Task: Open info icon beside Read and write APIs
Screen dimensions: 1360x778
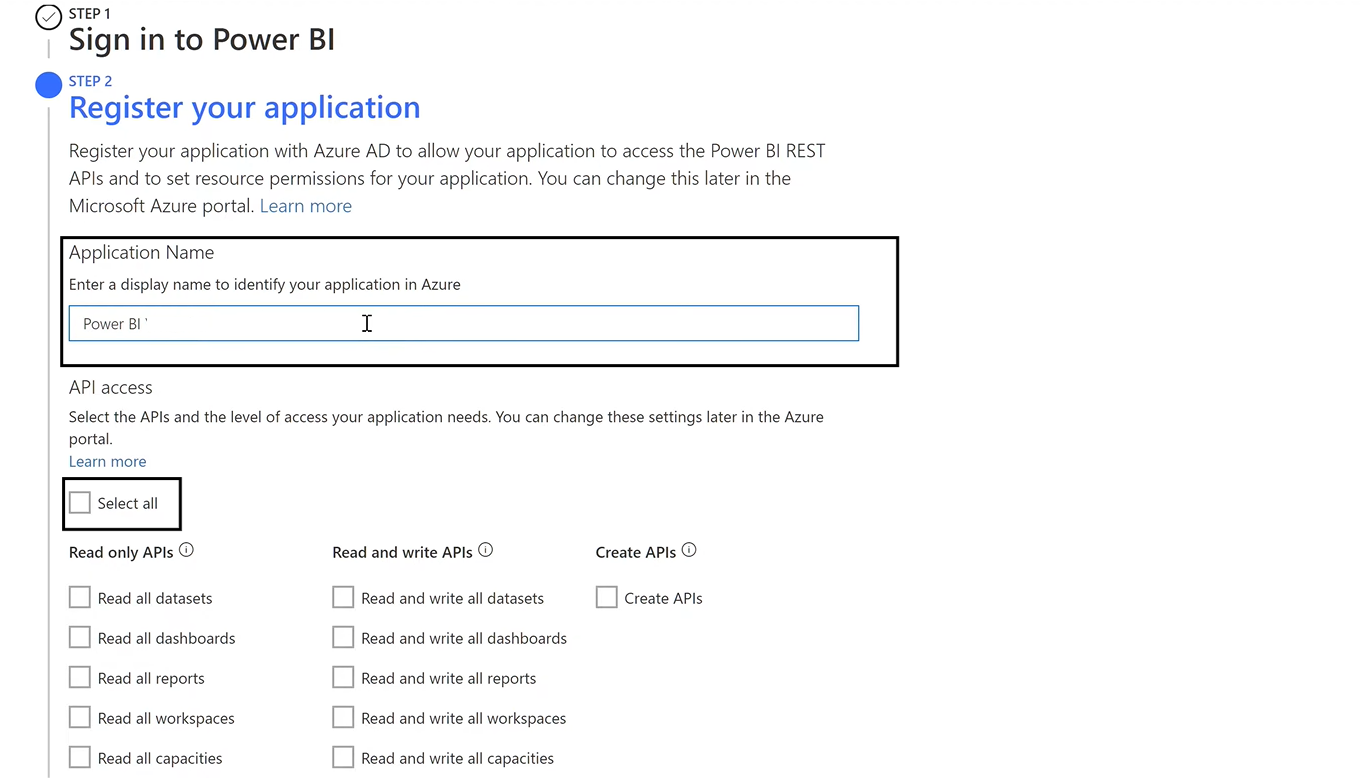Action: pos(486,550)
